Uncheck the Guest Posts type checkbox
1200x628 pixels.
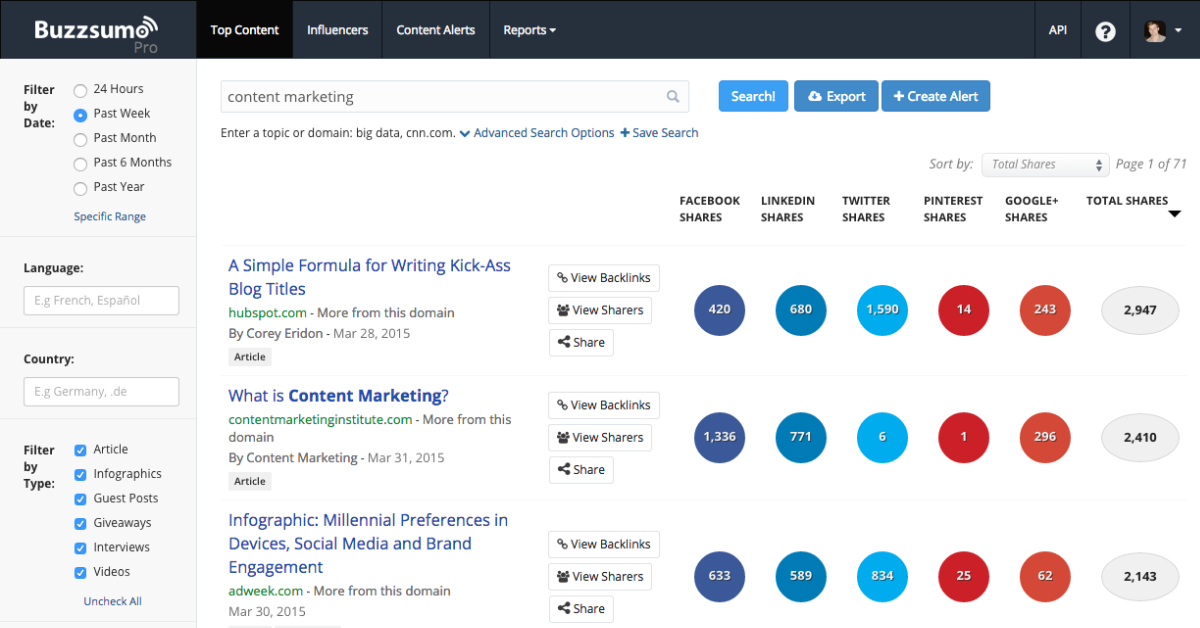(80, 499)
